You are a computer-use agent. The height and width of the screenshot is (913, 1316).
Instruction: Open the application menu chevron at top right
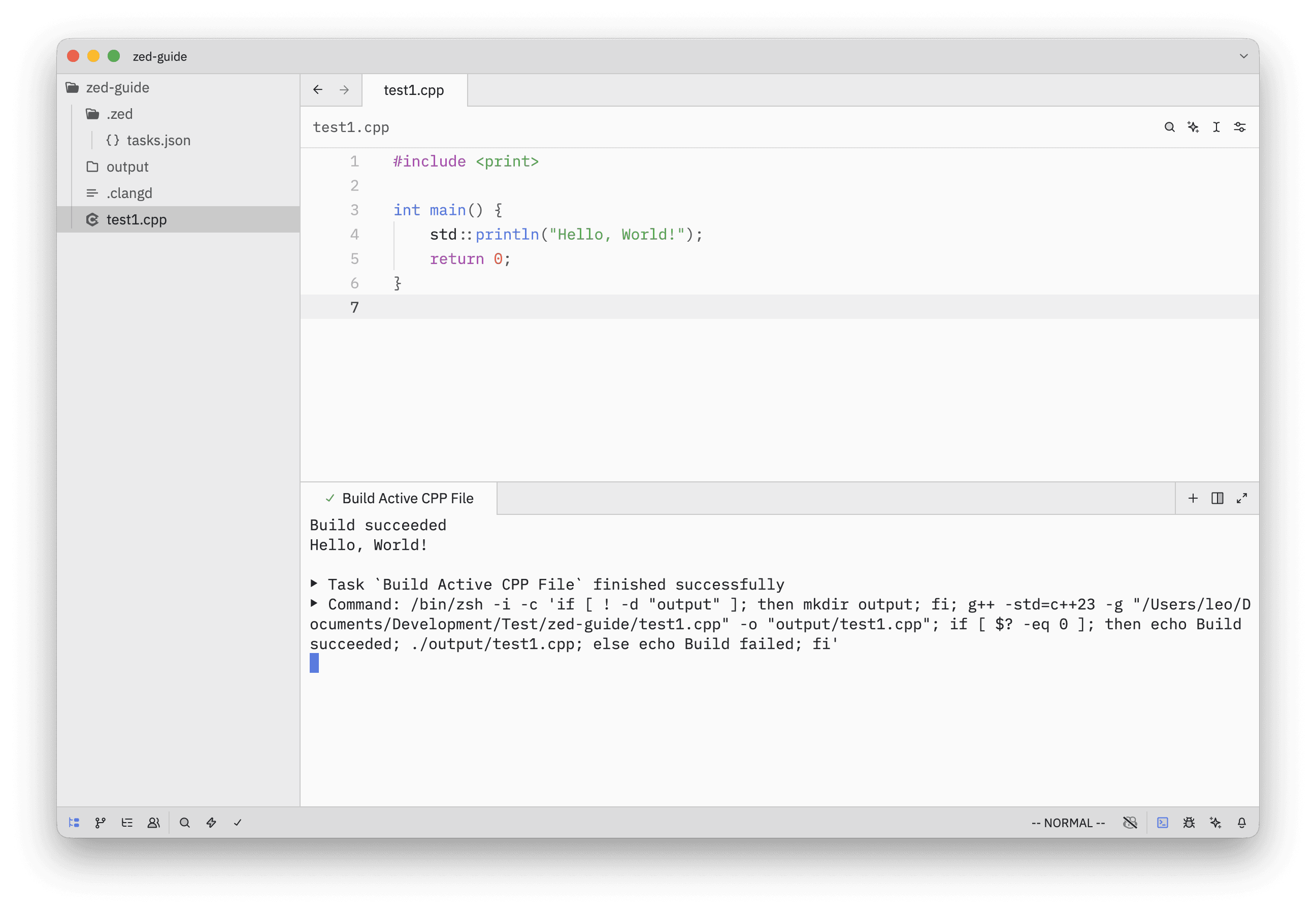(1244, 56)
